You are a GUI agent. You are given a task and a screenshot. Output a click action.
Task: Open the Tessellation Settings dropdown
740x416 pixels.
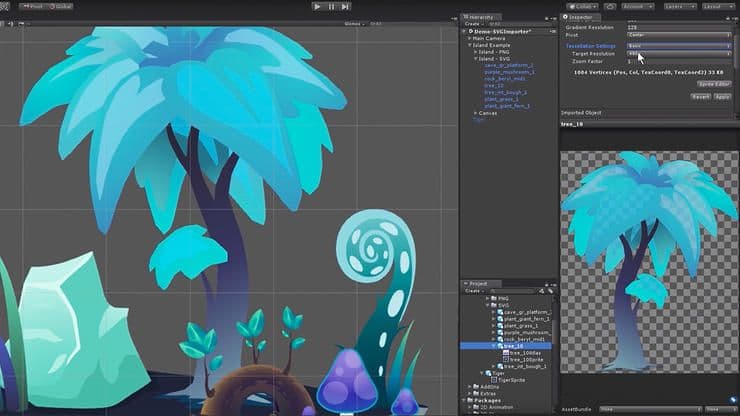click(679, 46)
